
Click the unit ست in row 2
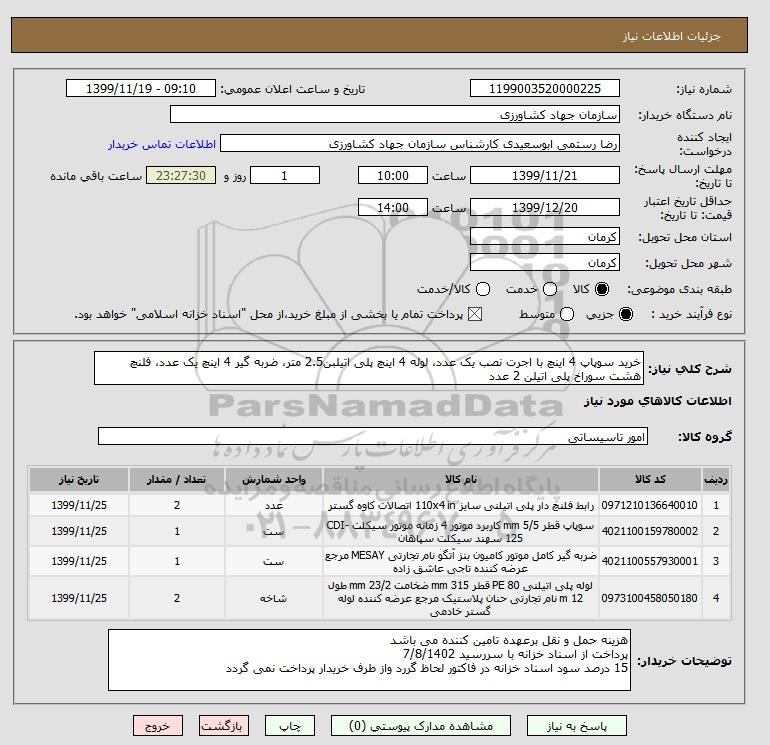click(x=274, y=531)
